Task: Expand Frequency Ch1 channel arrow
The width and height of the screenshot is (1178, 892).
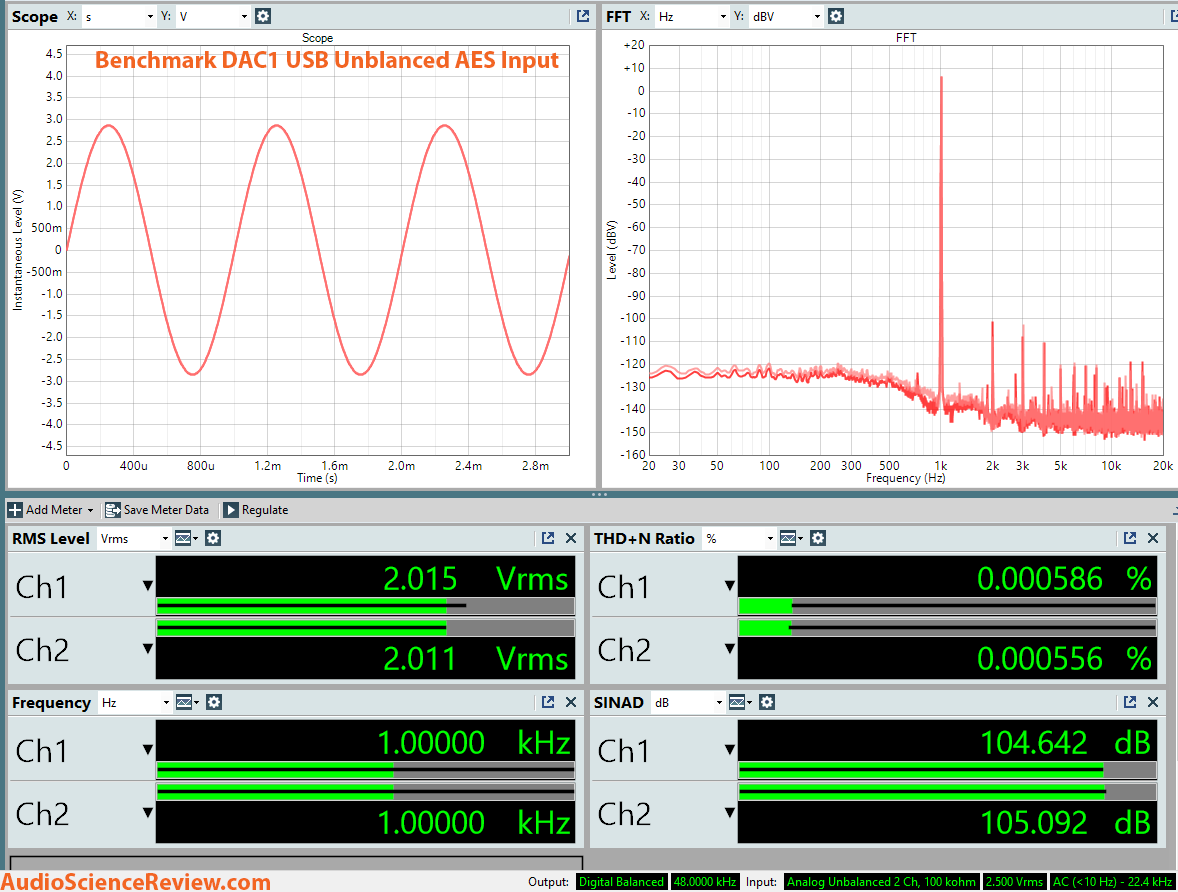Action: pos(148,749)
